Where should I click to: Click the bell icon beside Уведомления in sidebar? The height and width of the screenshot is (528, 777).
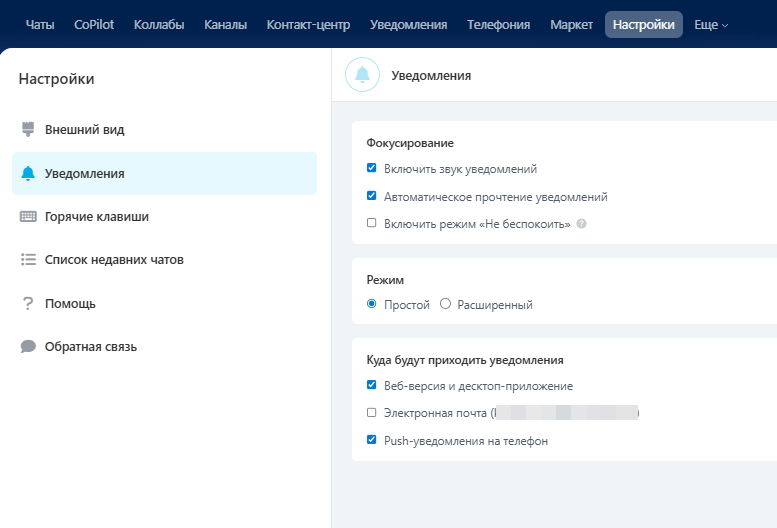(x=28, y=173)
